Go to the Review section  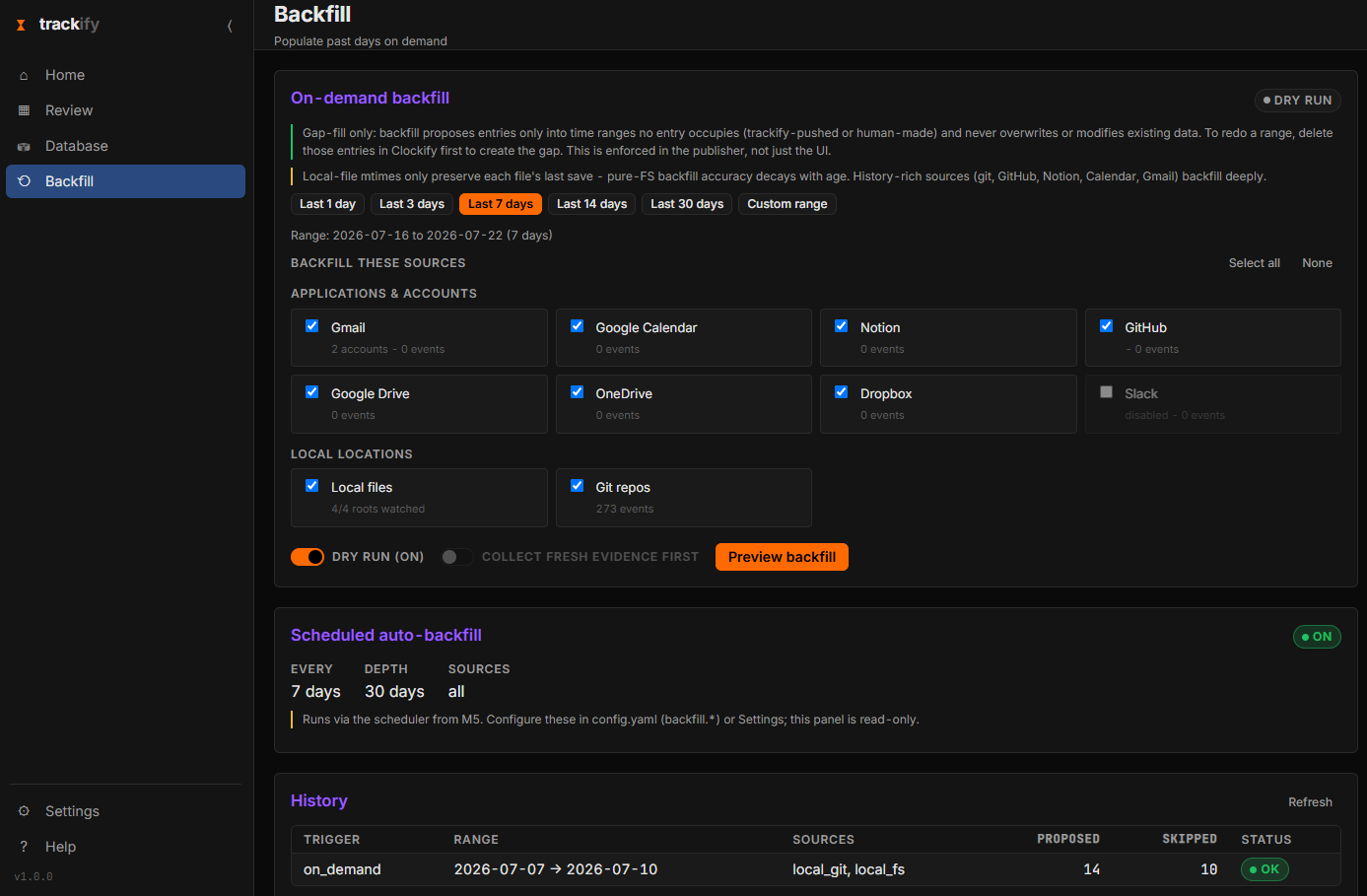tap(125, 110)
